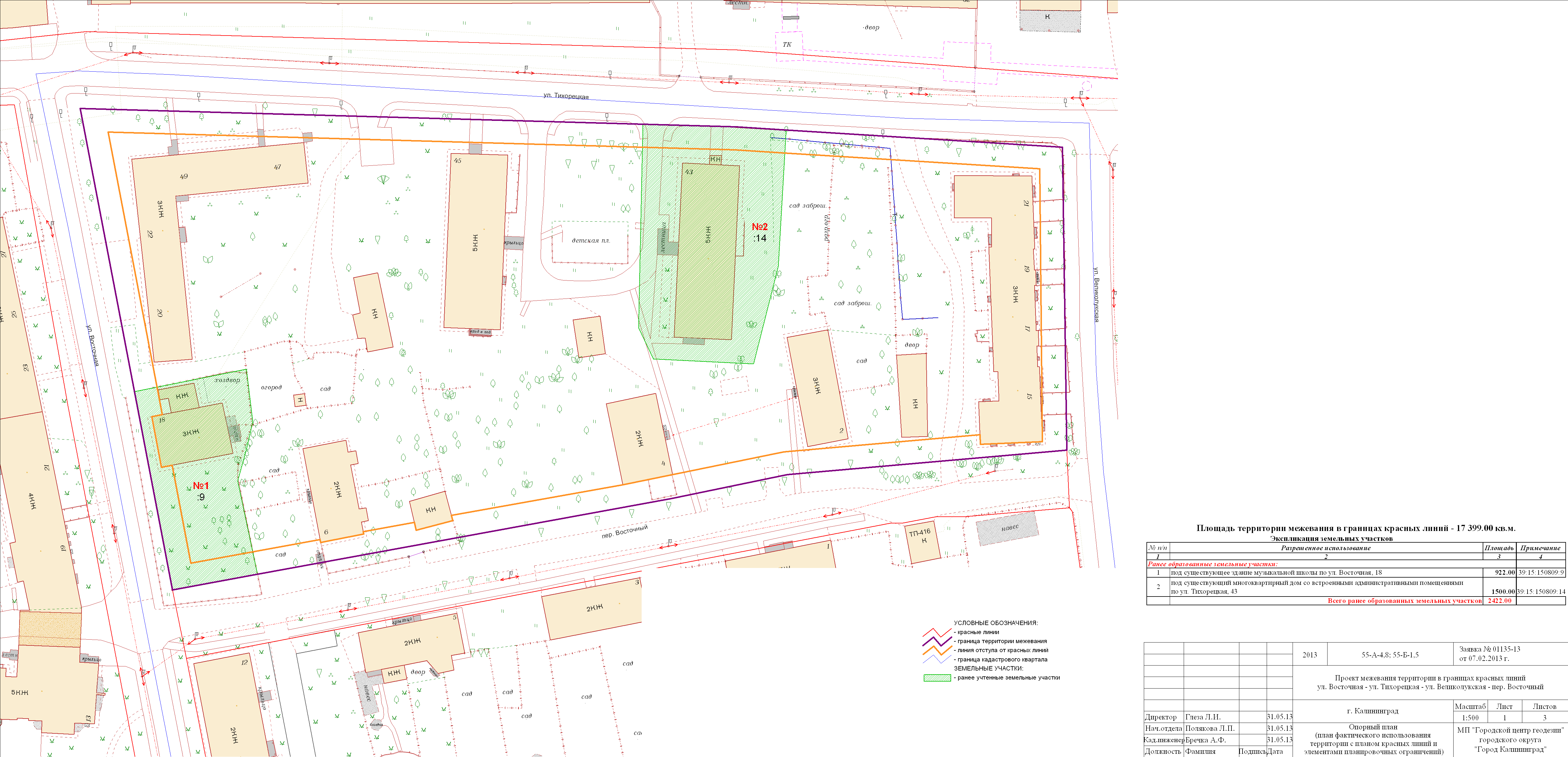Click the red №1 plot label
Image resolution: width=1568 pixels, height=757 pixels.
201,485
